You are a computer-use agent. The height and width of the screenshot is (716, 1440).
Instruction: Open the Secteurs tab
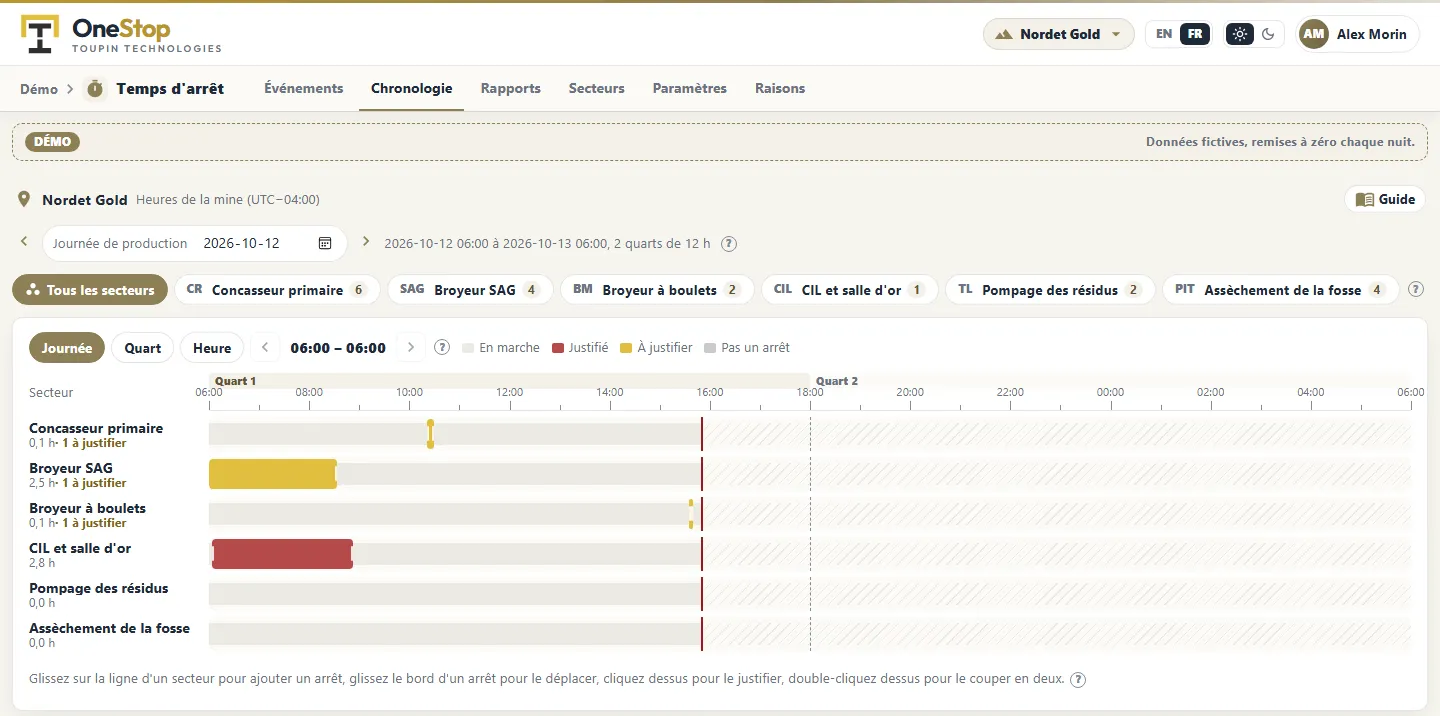[597, 88]
